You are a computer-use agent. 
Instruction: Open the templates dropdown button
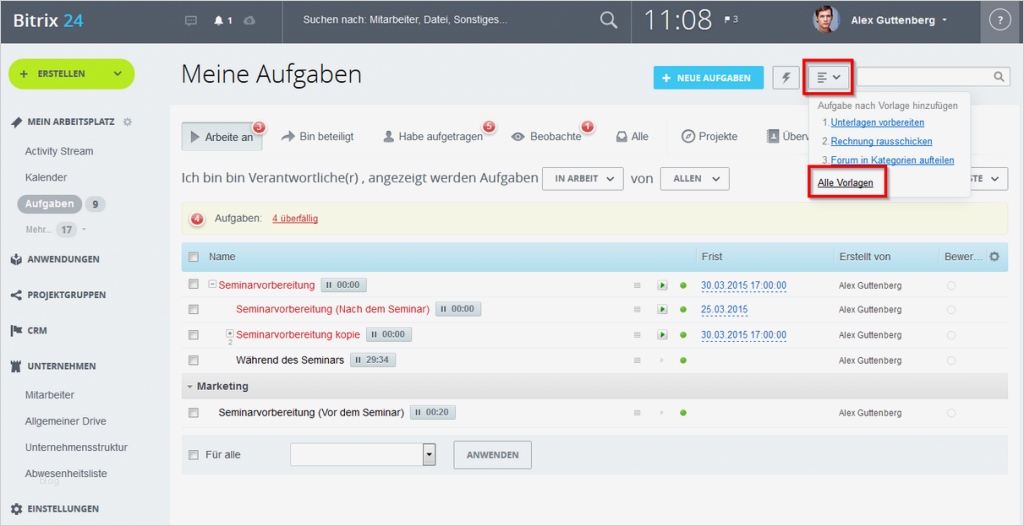(828, 77)
